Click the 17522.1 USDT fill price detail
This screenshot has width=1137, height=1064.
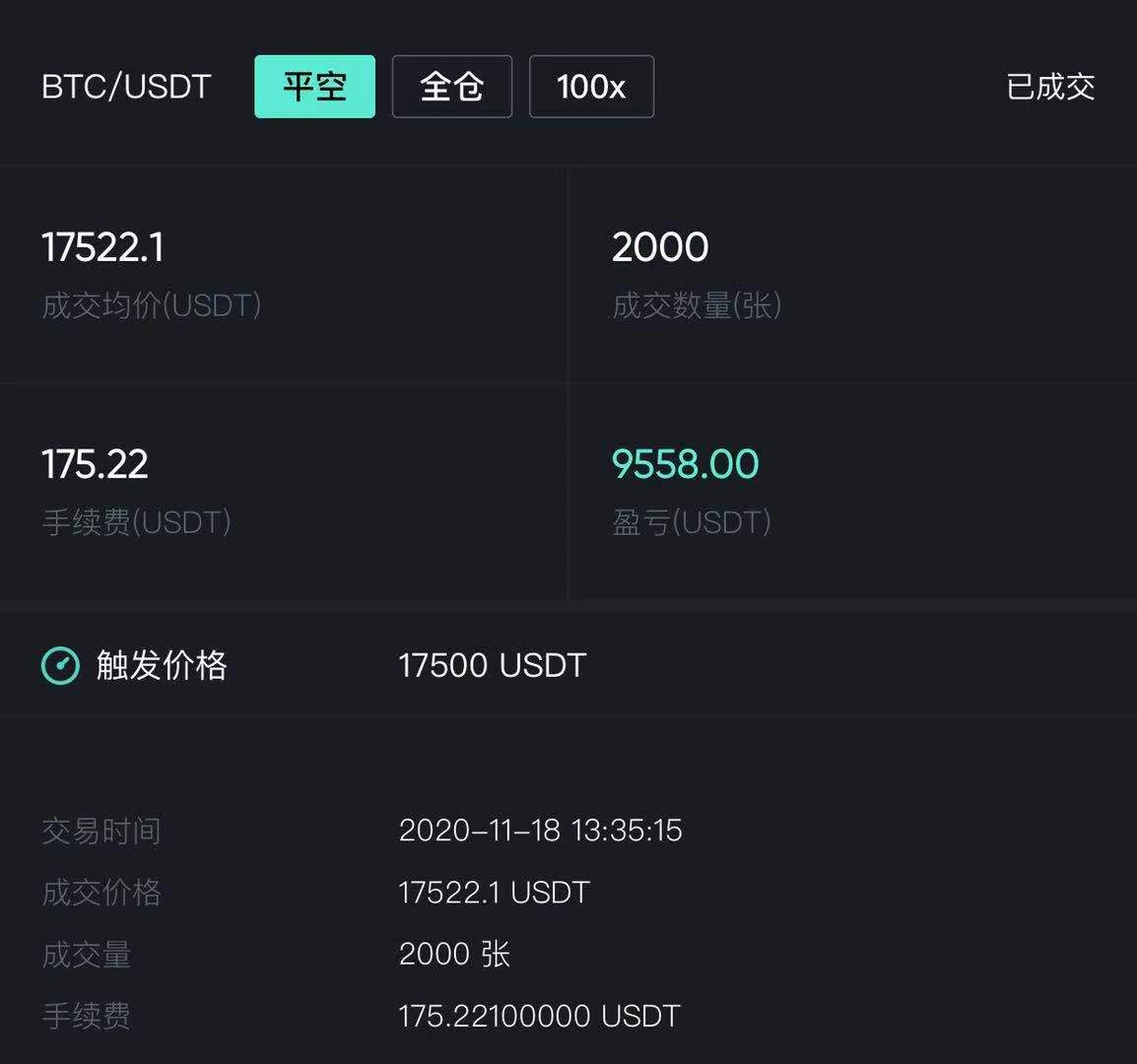tap(494, 893)
